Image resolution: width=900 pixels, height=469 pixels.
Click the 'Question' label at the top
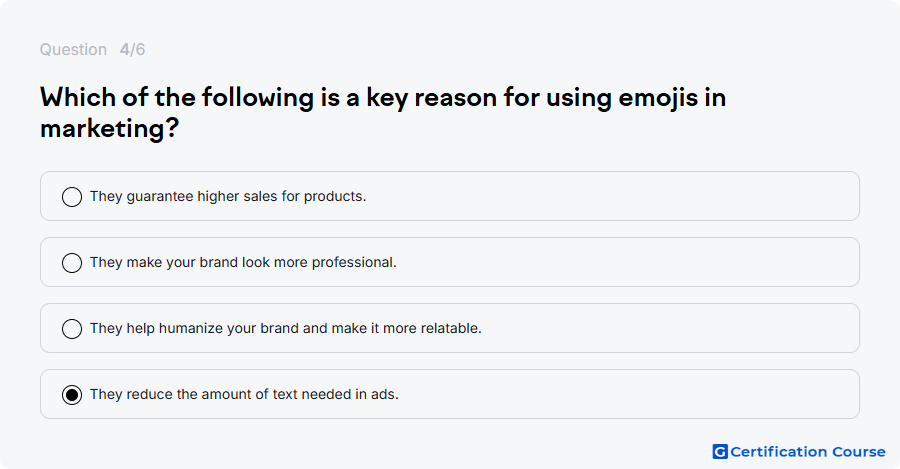pyautogui.click(x=73, y=49)
